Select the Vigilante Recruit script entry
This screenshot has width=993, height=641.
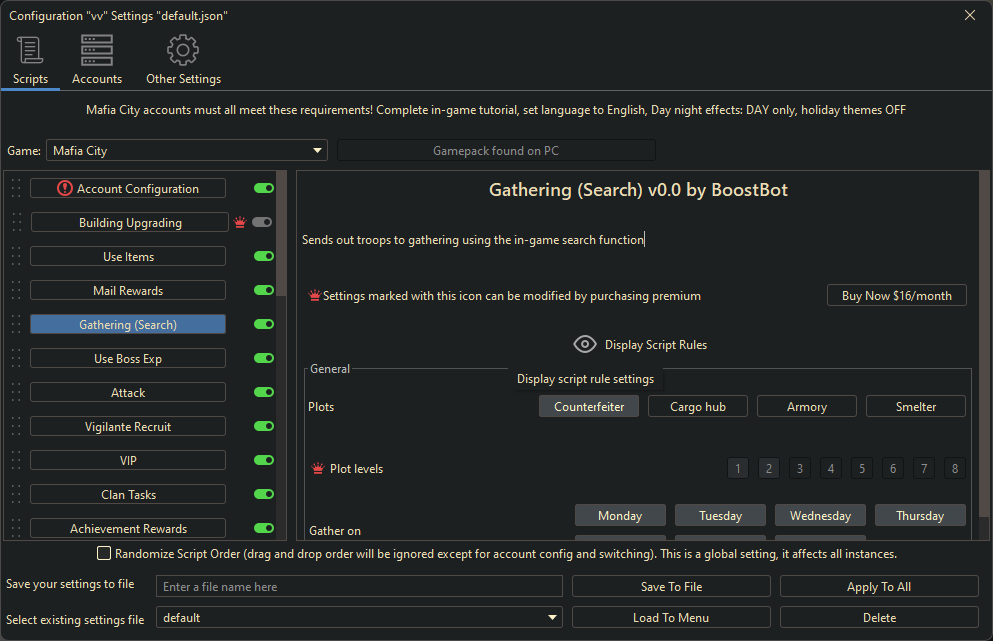click(x=128, y=427)
